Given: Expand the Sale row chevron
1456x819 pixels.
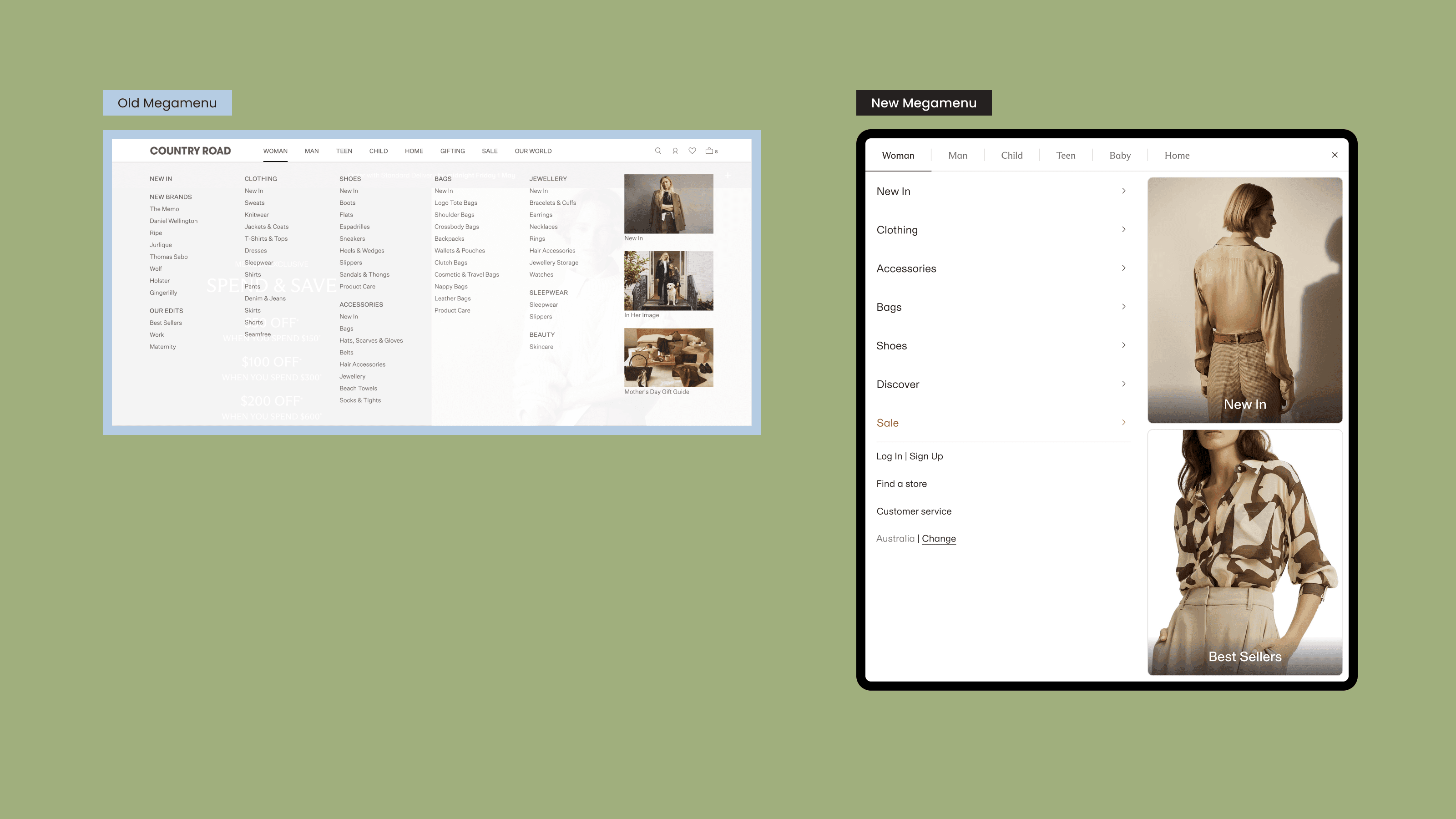Looking at the screenshot, I should 1124,423.
